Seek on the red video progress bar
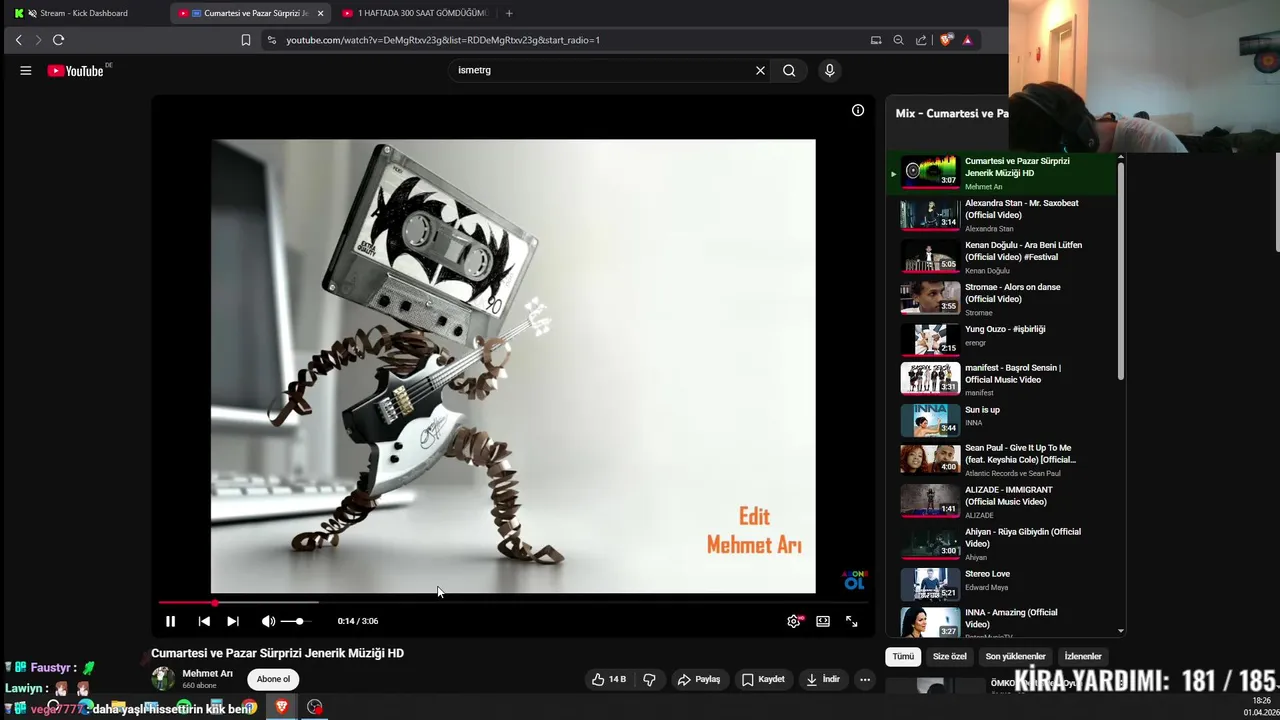The height and width of the screenshot is (720, 1280). pos(513,602)
